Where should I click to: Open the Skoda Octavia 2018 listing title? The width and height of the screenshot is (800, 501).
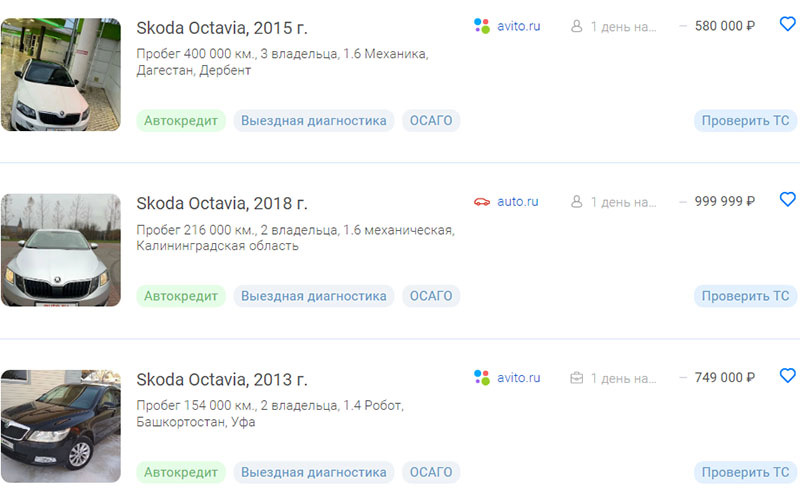(221, 203)
